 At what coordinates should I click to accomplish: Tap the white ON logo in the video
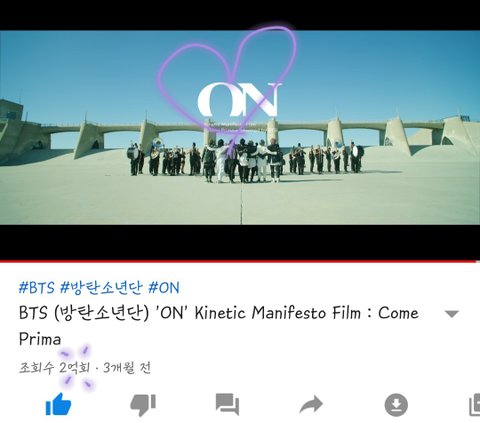tap(239, 99)
